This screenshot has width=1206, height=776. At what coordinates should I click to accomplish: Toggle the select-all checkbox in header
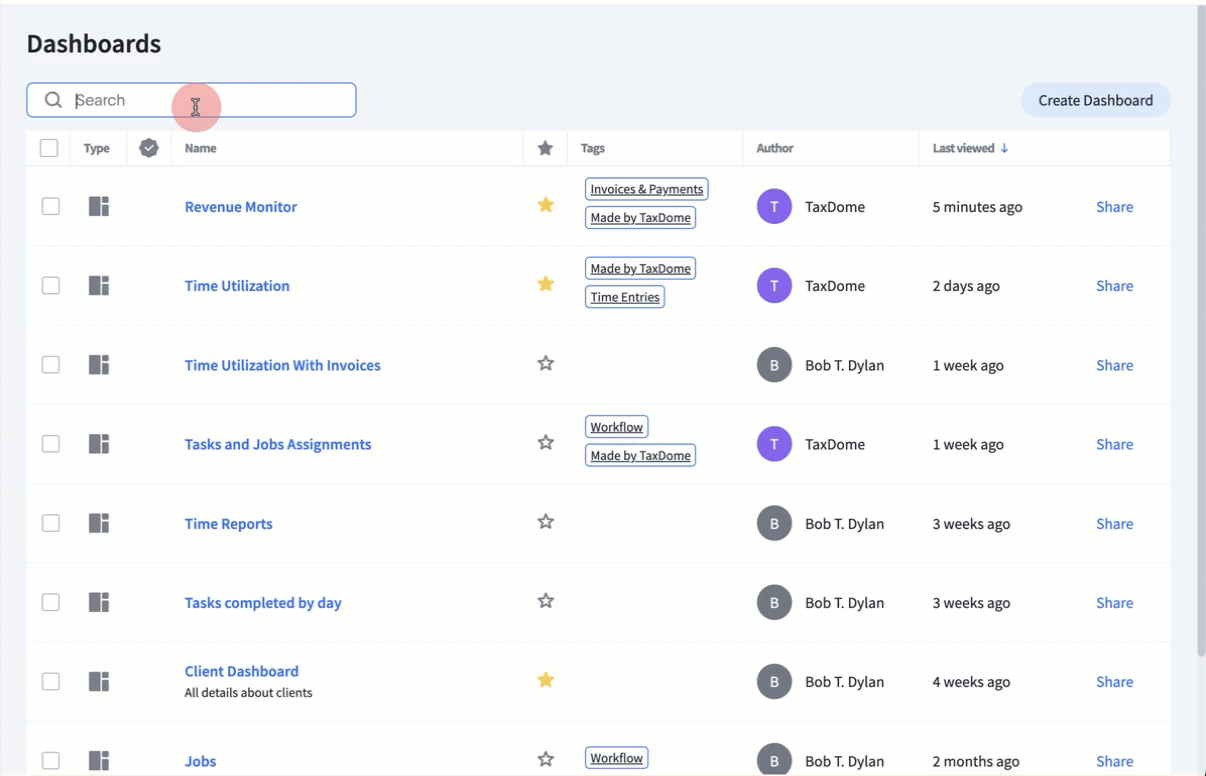49,148
